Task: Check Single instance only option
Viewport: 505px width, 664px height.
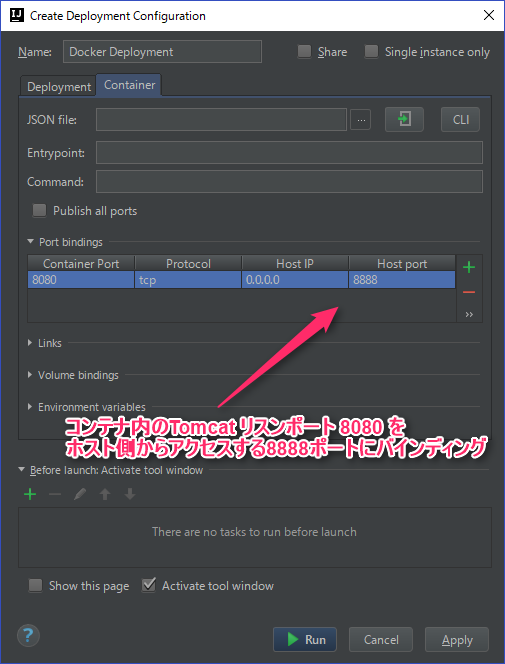Action: 371,52
